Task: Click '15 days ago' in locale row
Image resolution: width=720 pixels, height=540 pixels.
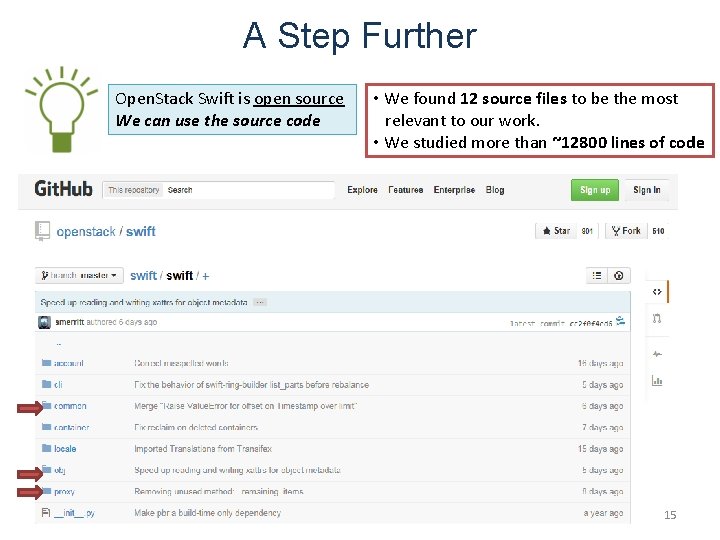Action: click(601, 449)
